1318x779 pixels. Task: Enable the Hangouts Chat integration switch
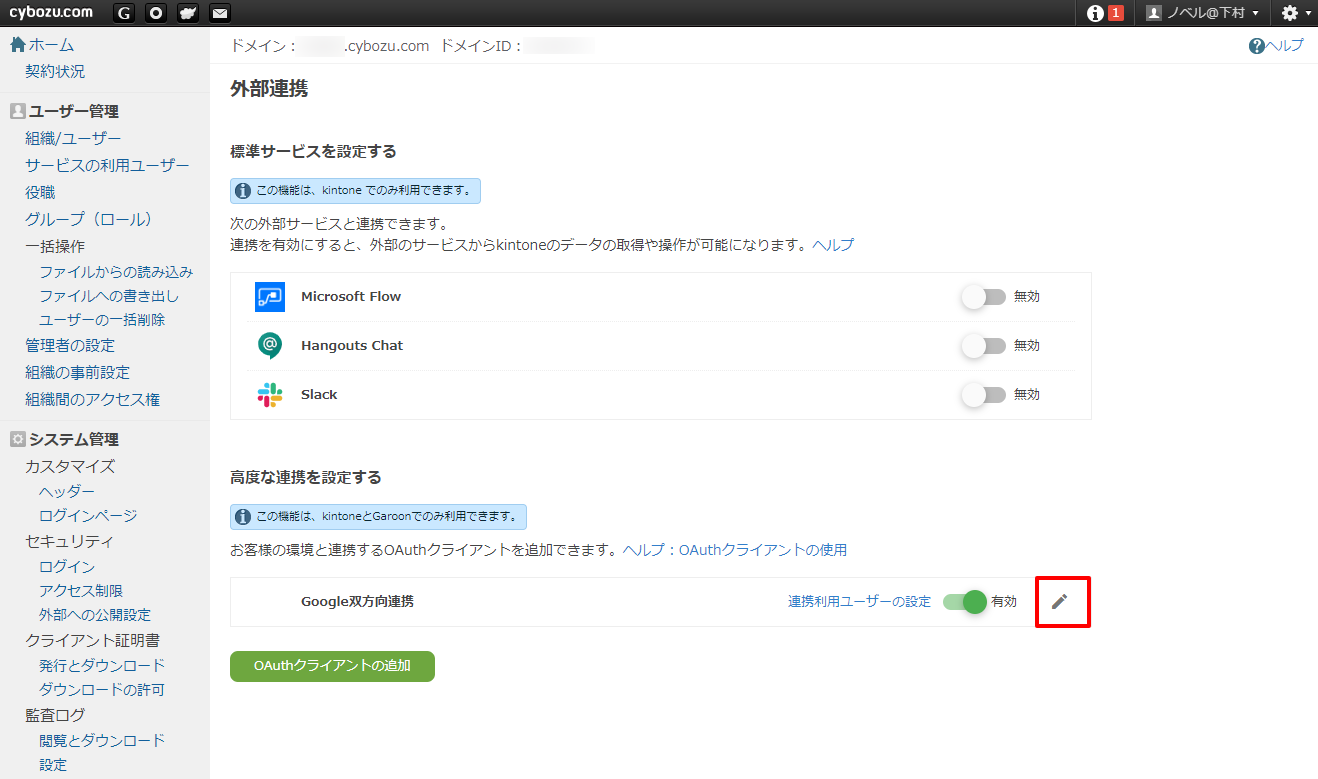(x=983, y=346)
